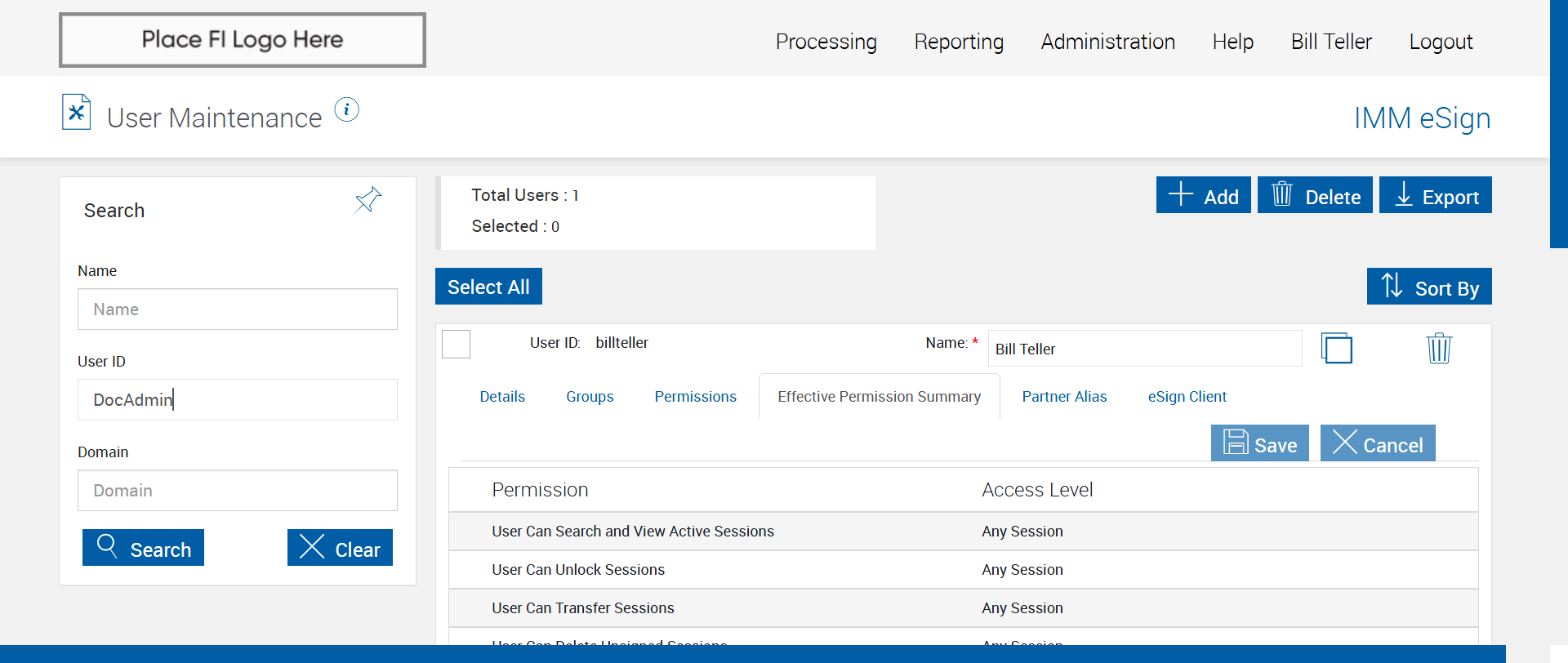This screenshot has width=1568, height=663.
Task: Open the Administration menu
Action: [x=1107, y=42]
